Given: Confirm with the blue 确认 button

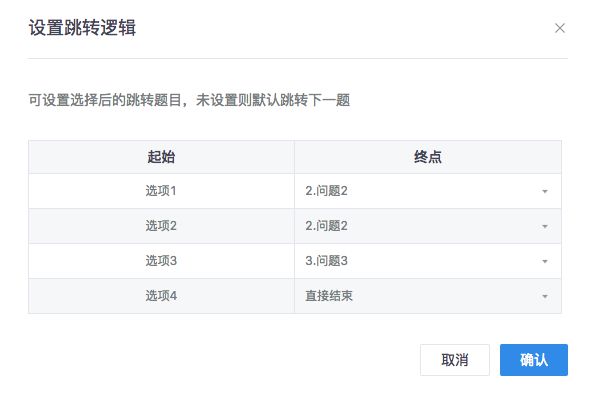Looking at the screenshot, I should (534, 360).
